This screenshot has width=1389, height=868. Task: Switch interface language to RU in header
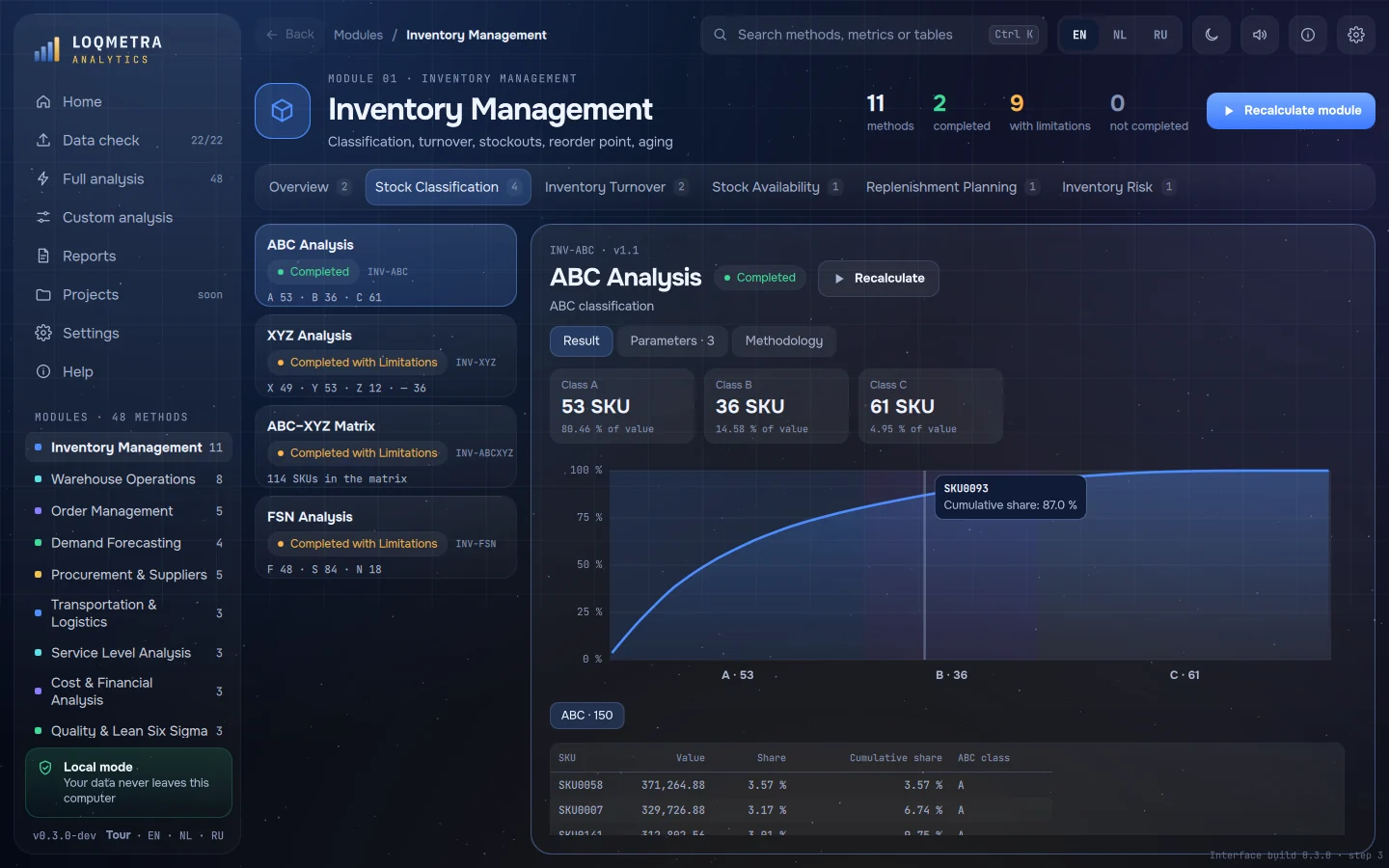click(x=1160, y=35)
